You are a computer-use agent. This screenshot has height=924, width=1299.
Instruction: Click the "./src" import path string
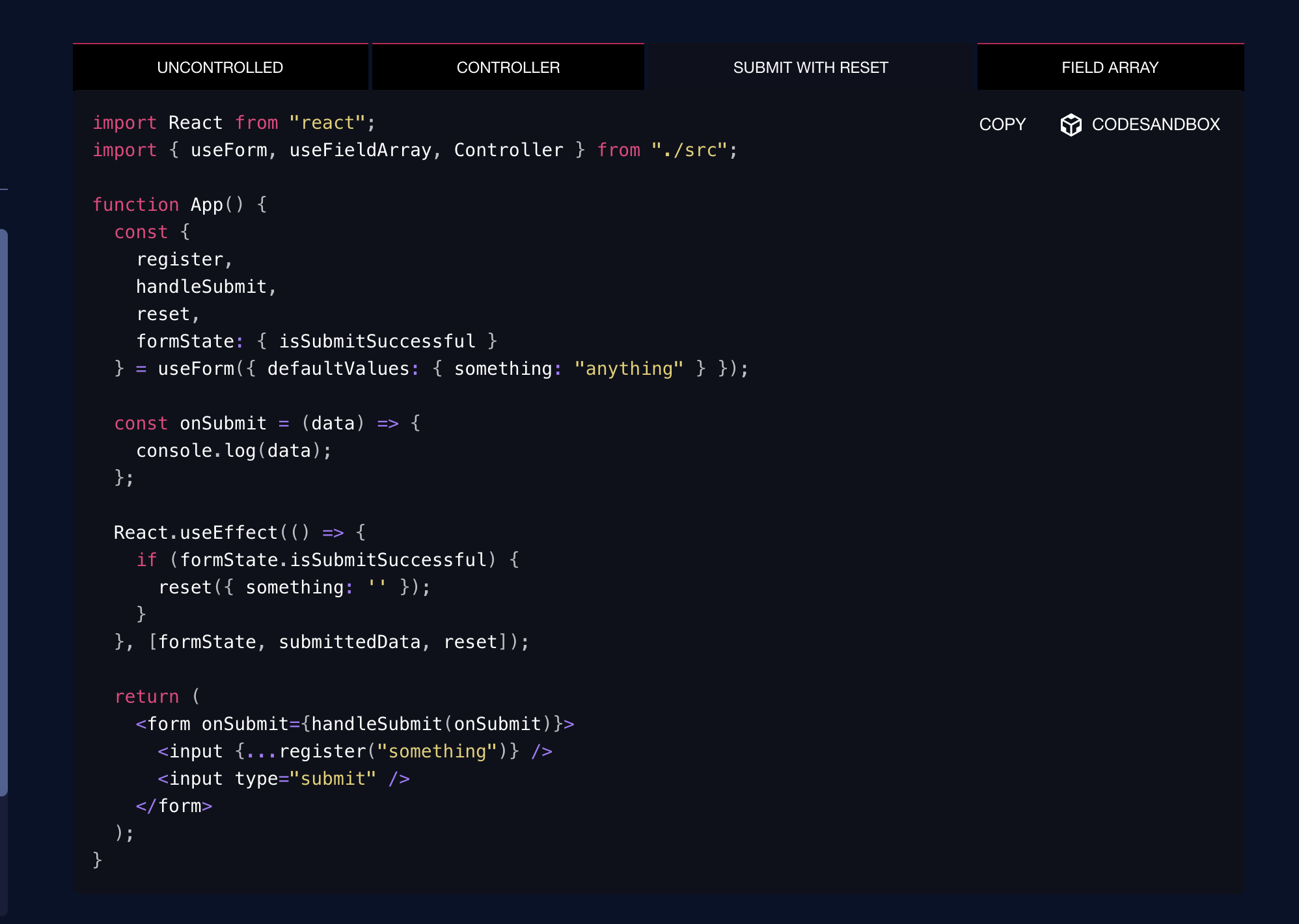689,150
